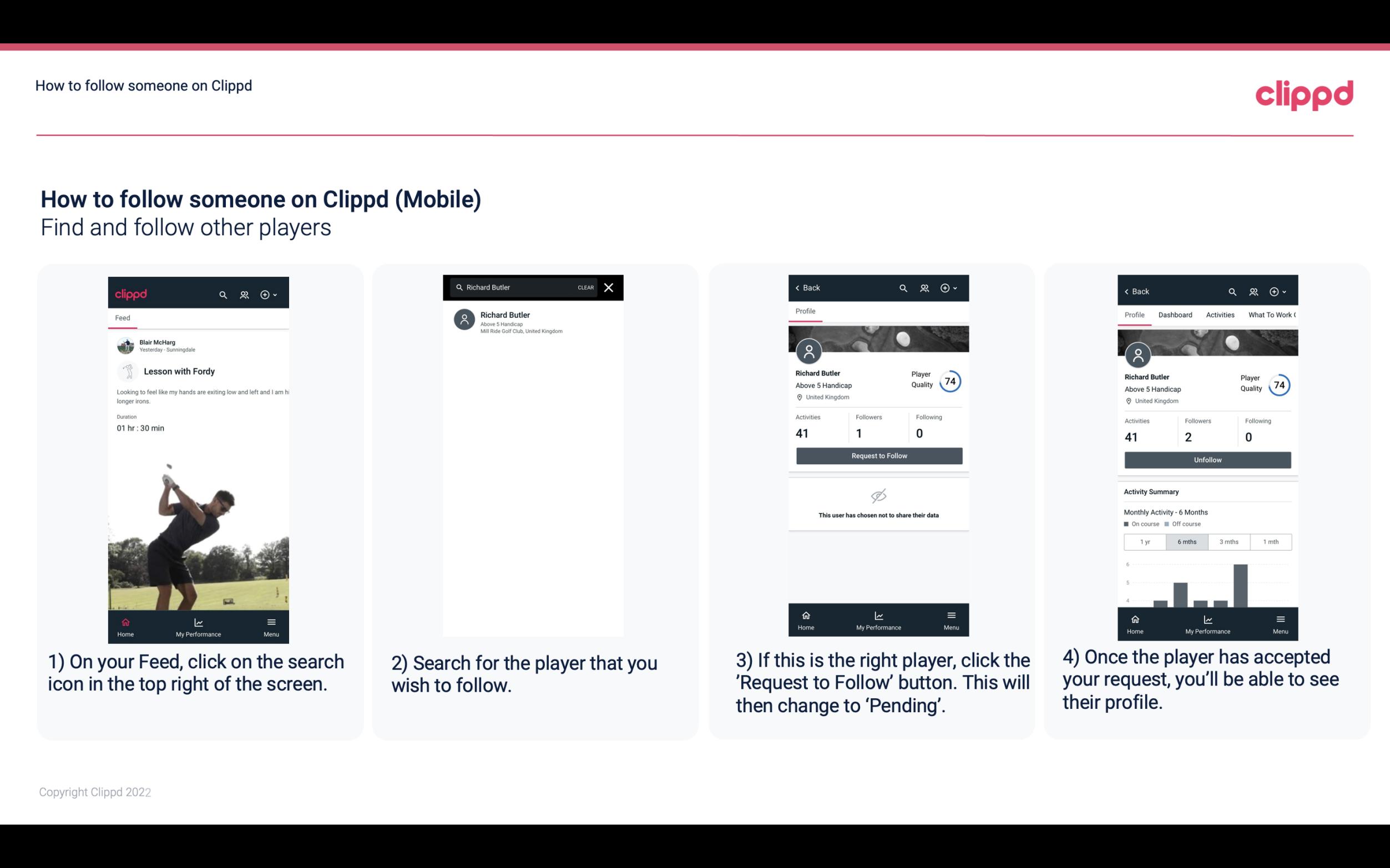This screenshot has height=868, width=1390.
Task: Click the Home icon in bottom navigation
Action: coord(125,621)
